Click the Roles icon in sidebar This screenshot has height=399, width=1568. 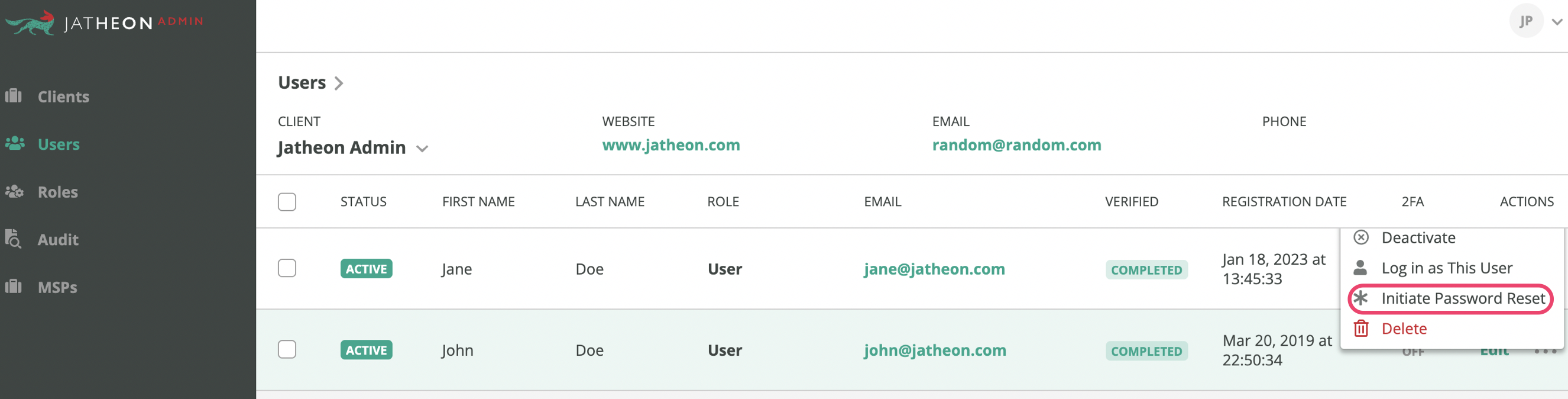14,191
